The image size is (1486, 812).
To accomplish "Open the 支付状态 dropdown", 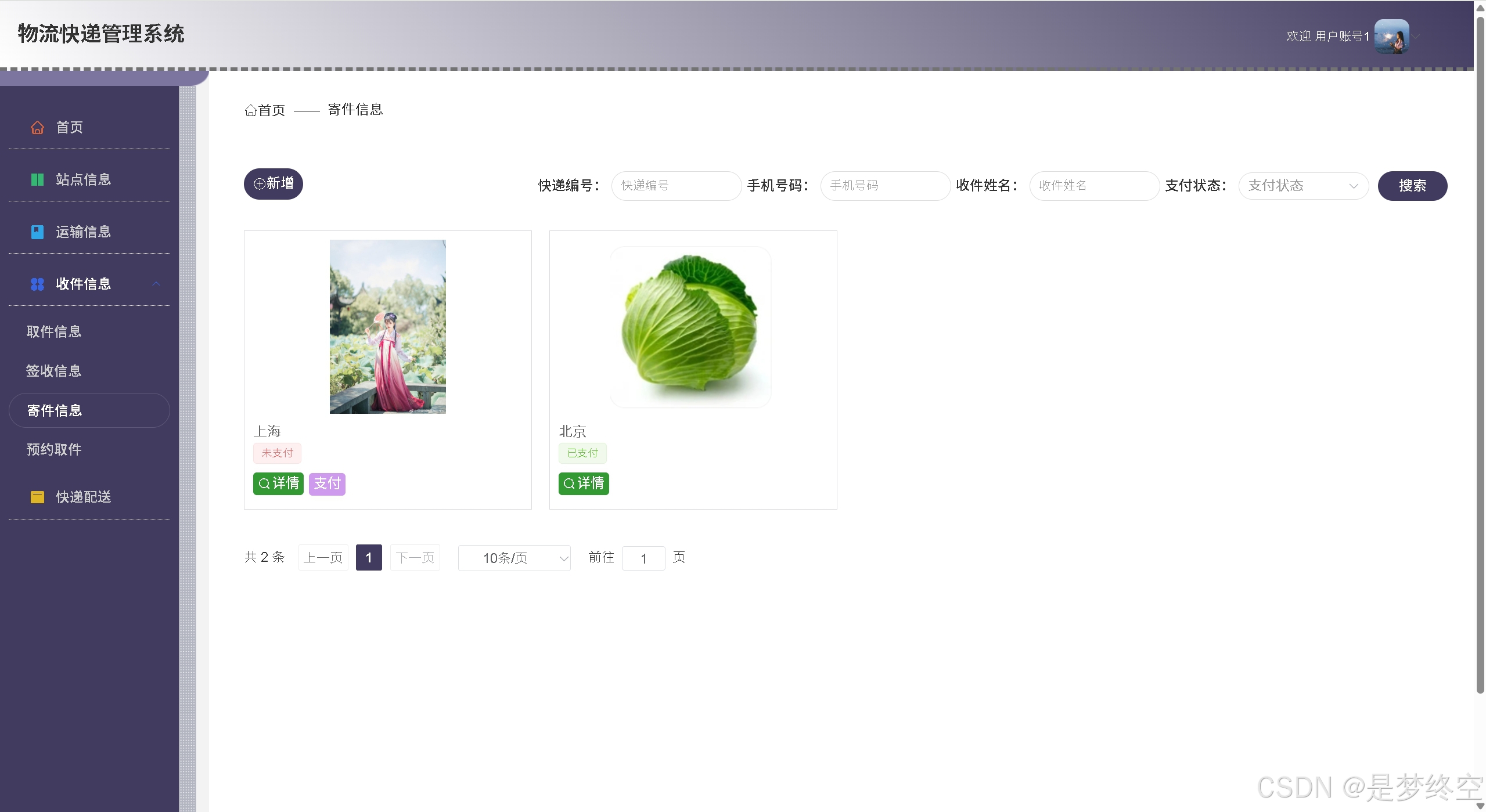I will pyautogui.click(x=1304, y=186).
